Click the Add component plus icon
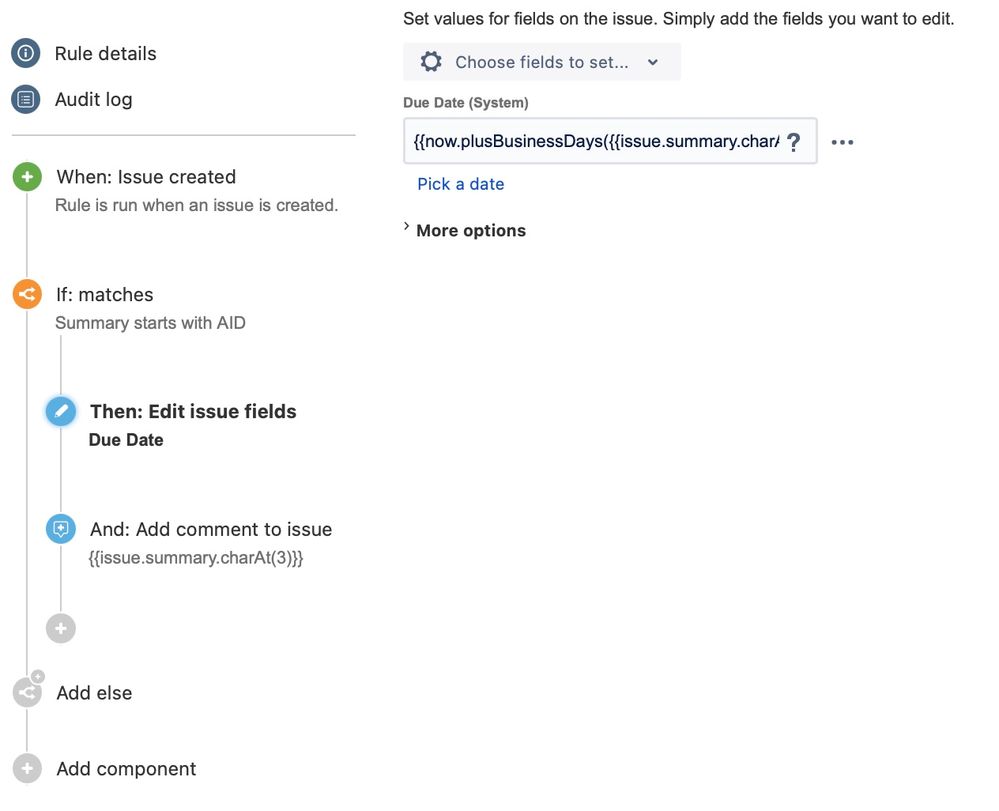The image size is (999, 811). (27, 768)
